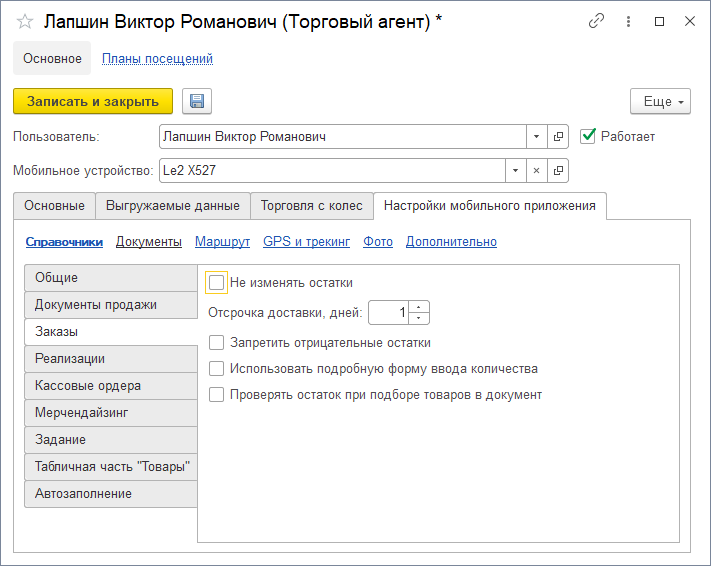Select the Автозаполнение side tab

[111, 493]
